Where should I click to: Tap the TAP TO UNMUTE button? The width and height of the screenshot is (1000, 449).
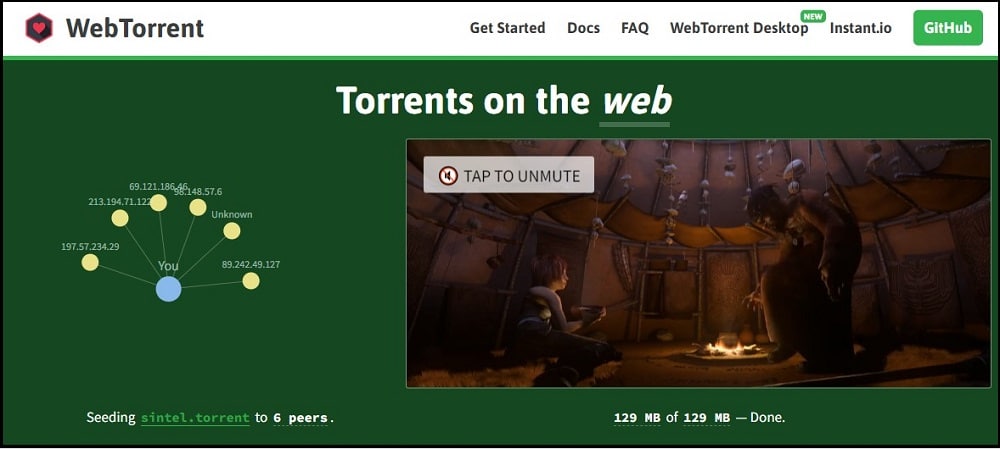(x=509, y=175)
